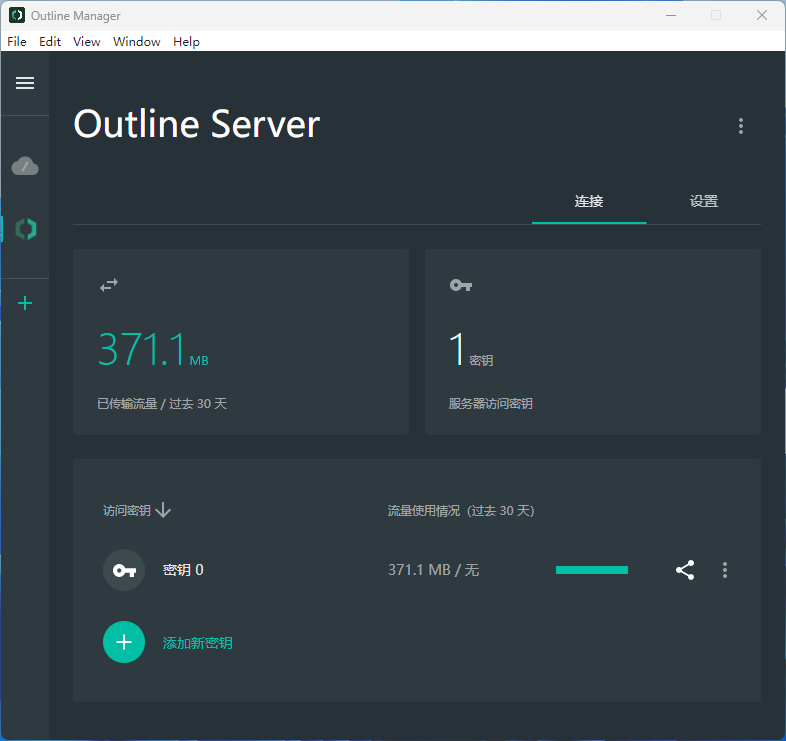The image size is (786, 741).
Task: Open server options three-dot menu
Action: pyautogui.click(x=741, y=126)
